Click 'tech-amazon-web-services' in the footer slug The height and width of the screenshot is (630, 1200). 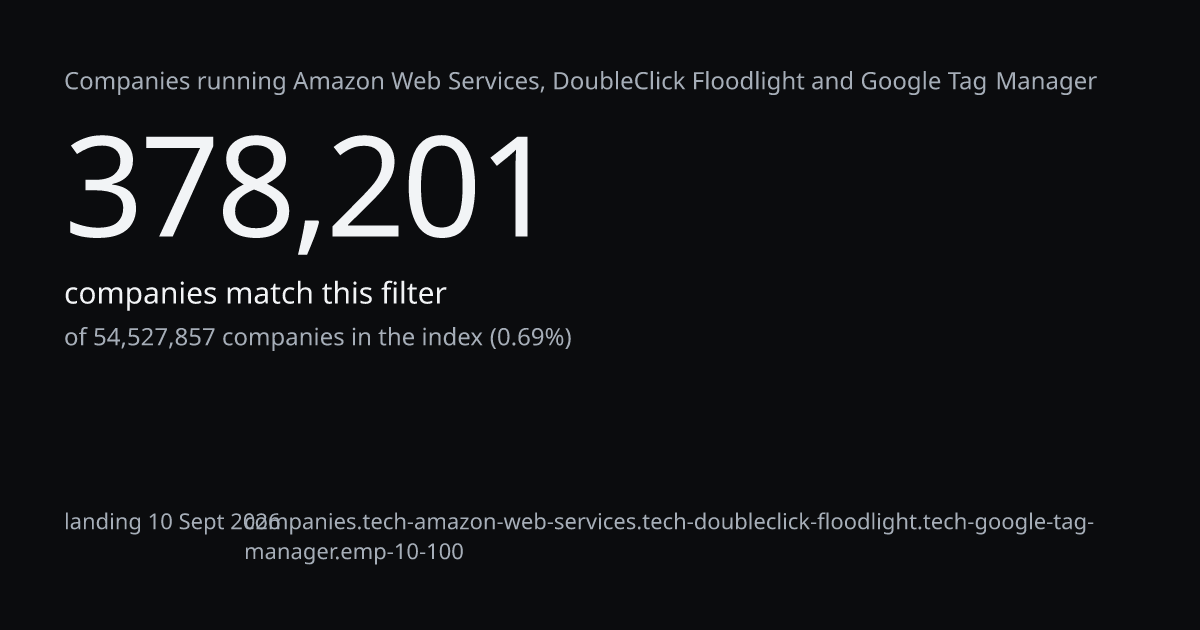(499, 522)
